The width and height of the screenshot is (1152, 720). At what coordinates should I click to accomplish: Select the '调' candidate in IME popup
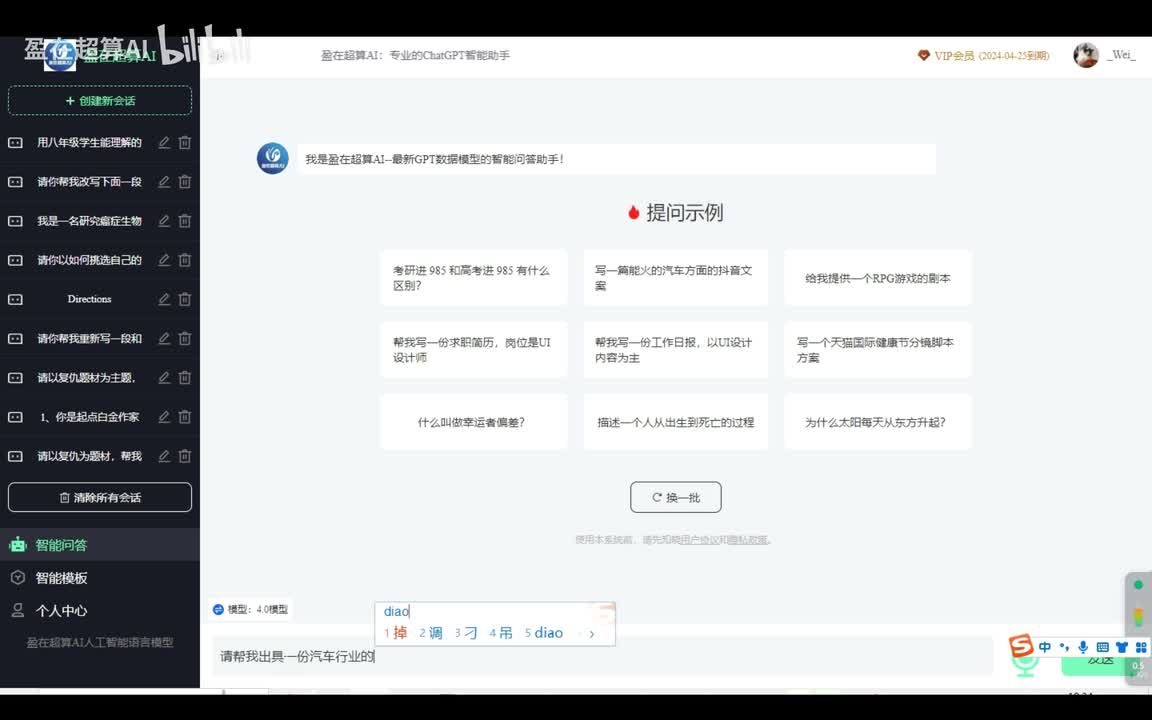coord(431,633)
